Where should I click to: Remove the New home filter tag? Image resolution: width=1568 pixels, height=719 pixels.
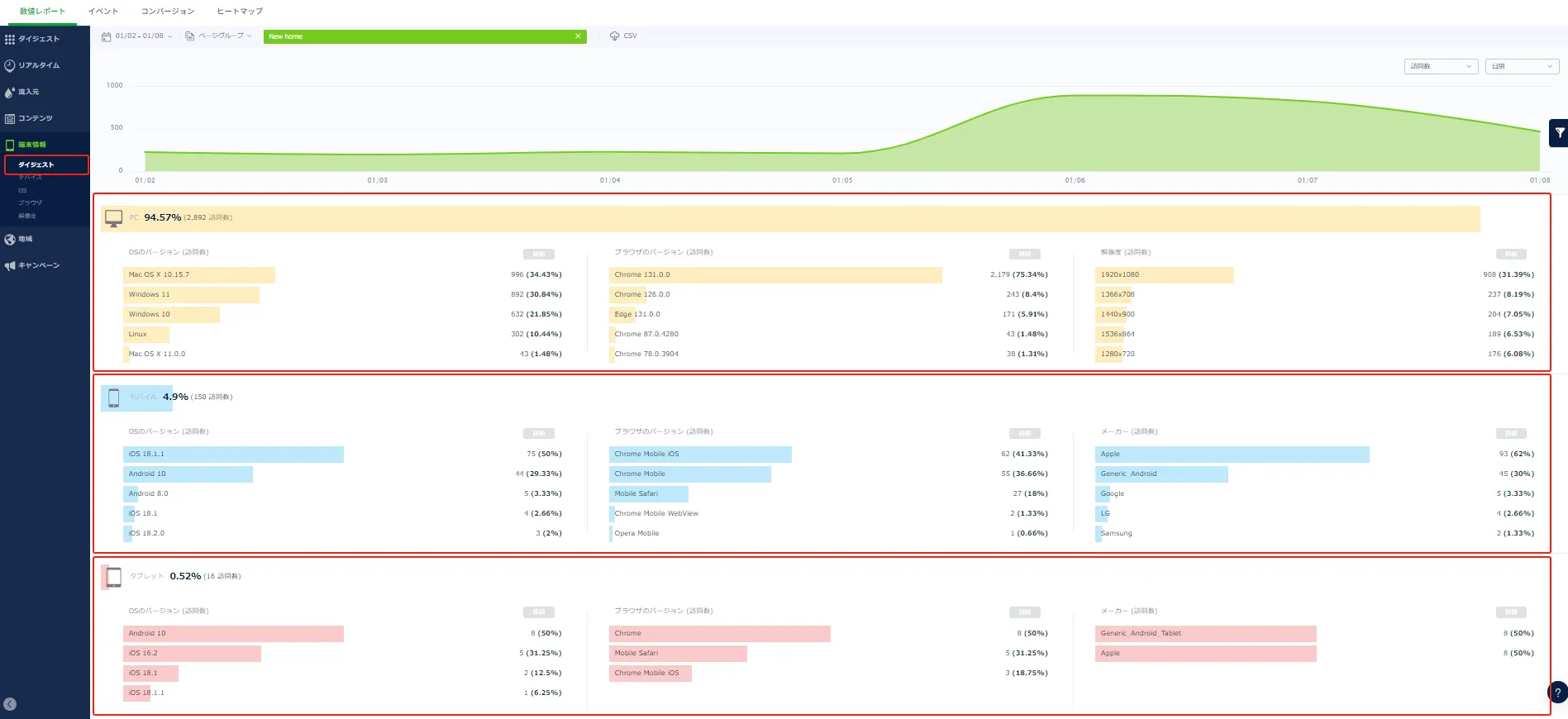578,36
